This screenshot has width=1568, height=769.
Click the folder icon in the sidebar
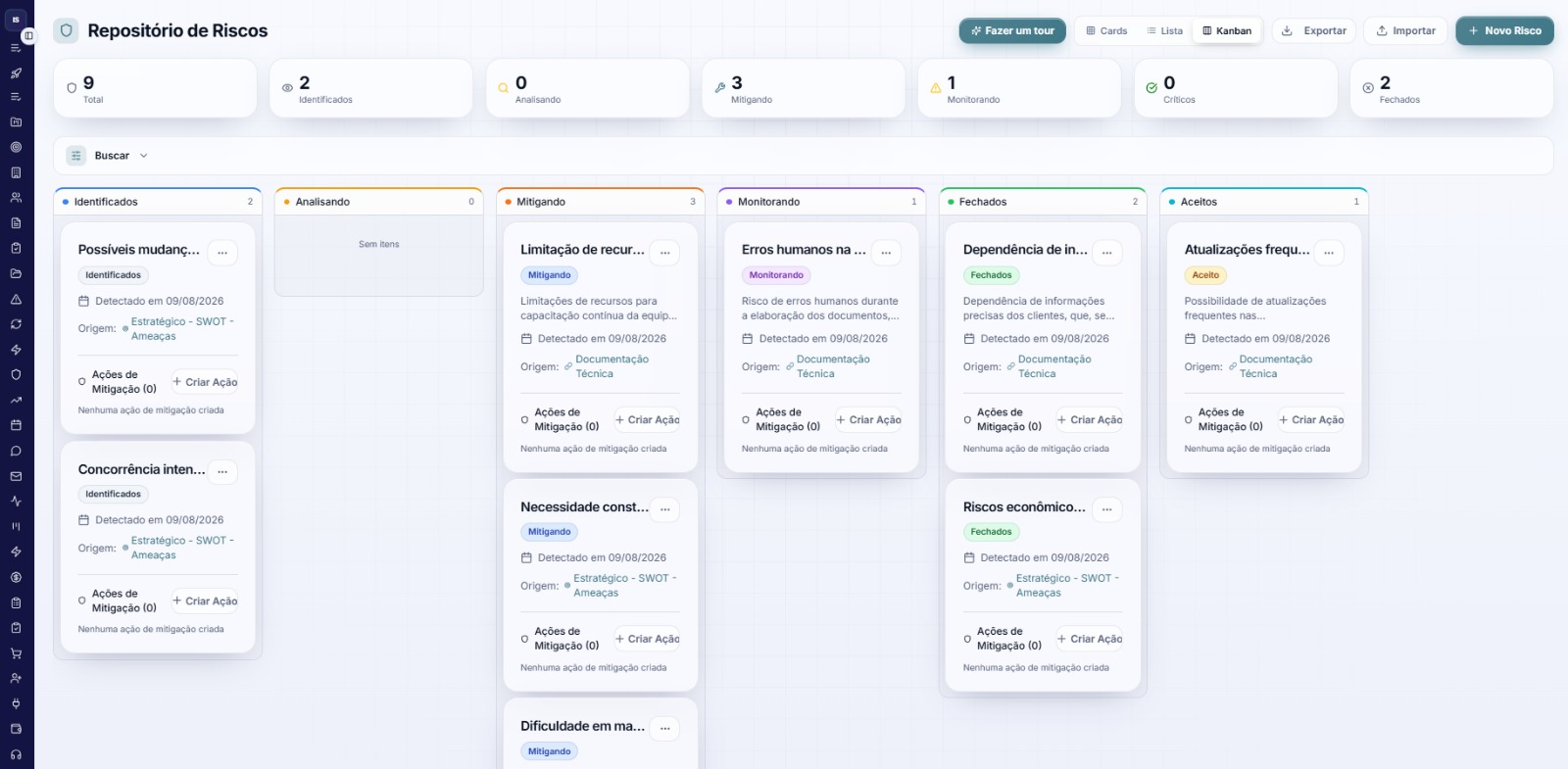coord(16,273)
